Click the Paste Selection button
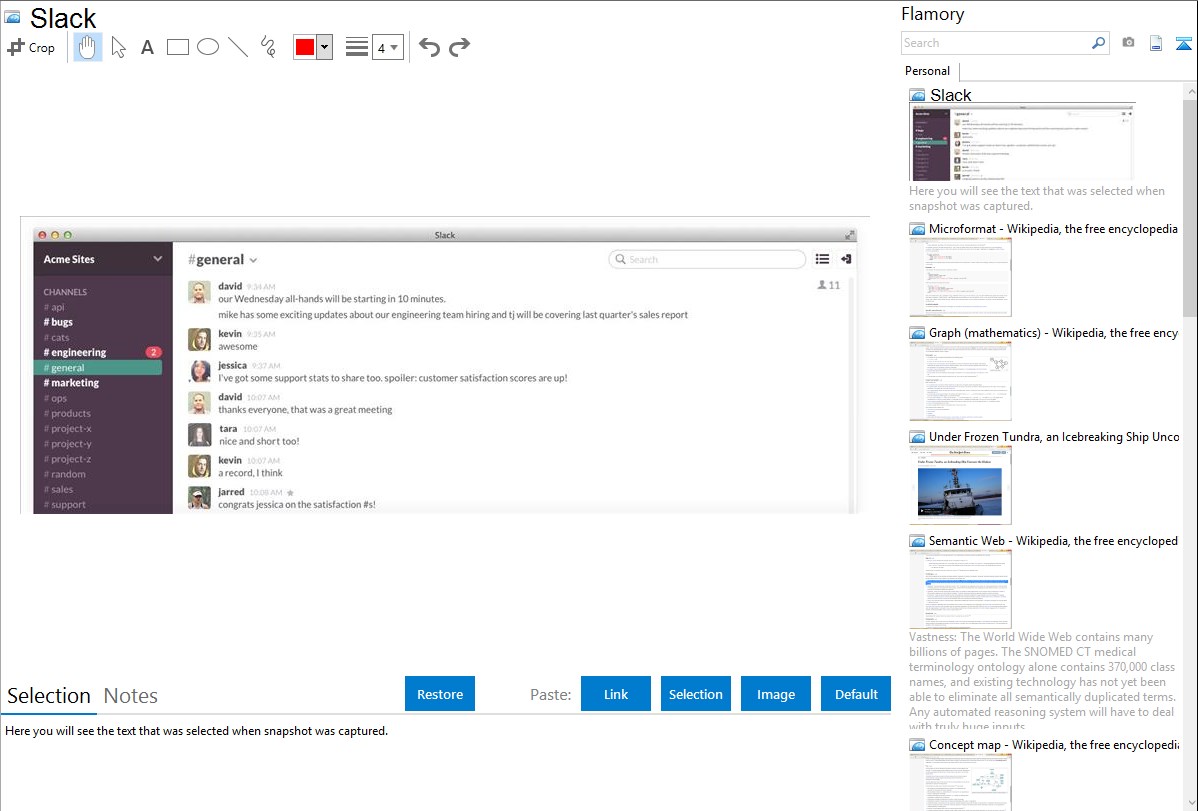This screenshot has height=811, width=1198. [x=695, y=694]
